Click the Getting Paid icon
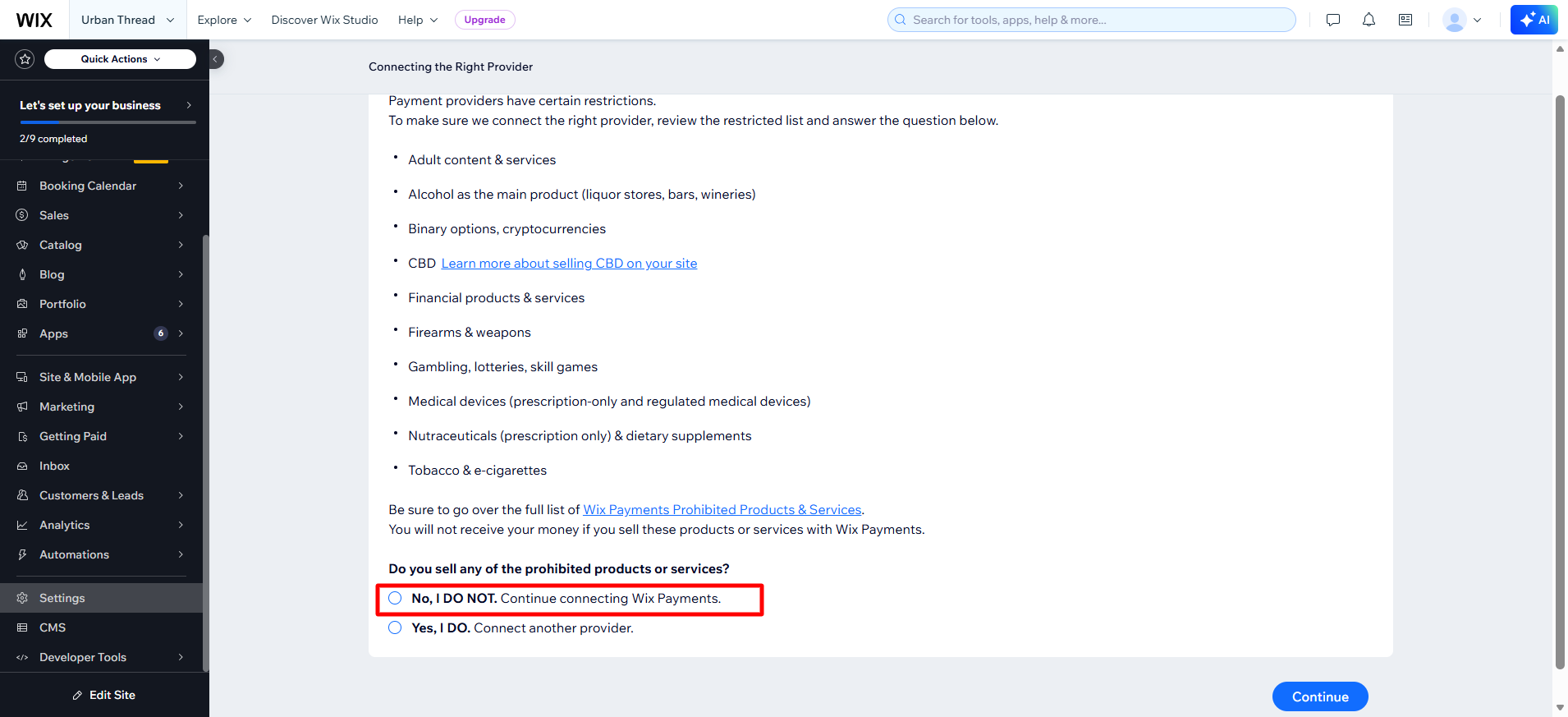Image resolution: width=1568 pixels, height=717 pixels. (22, 436)
